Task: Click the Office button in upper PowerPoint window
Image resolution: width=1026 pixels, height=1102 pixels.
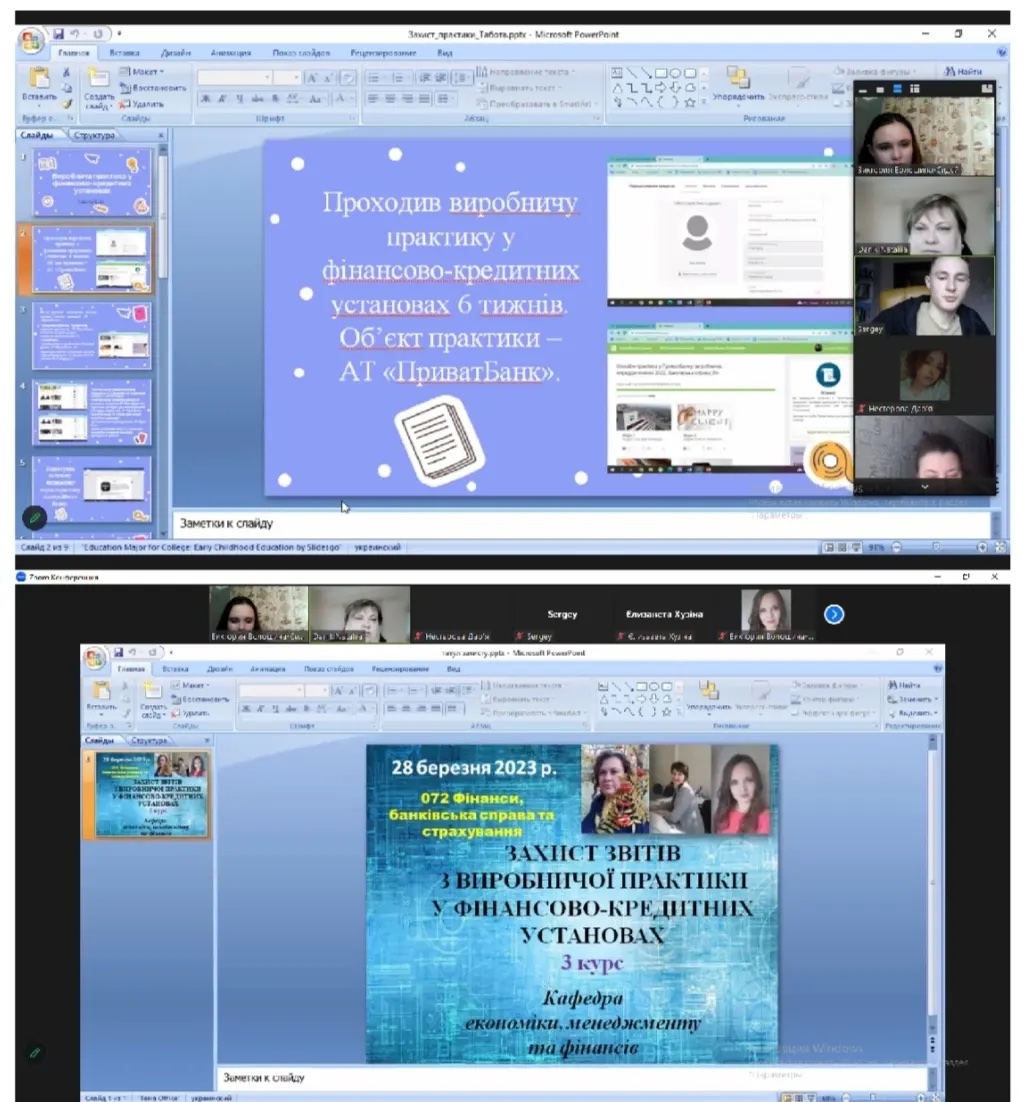Action: (31, 40)
